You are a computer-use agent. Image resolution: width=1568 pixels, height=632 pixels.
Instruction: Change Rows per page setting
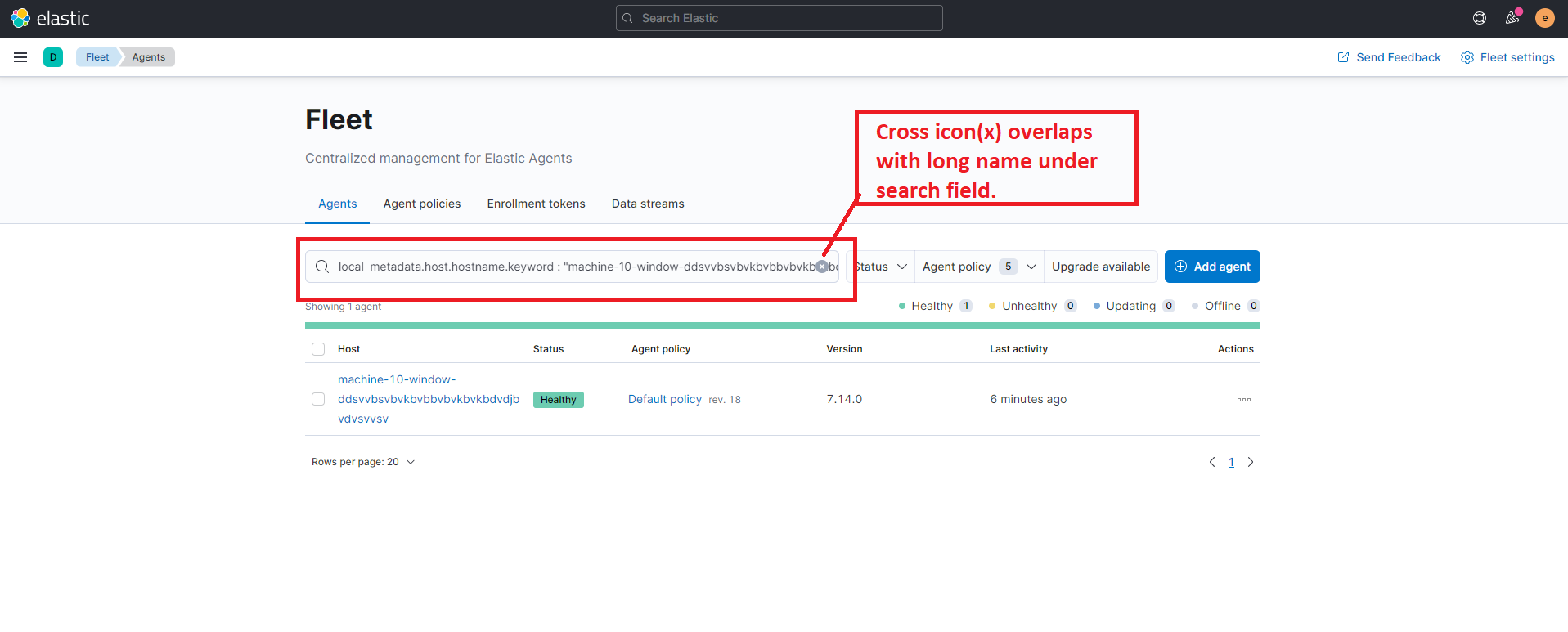363,462
